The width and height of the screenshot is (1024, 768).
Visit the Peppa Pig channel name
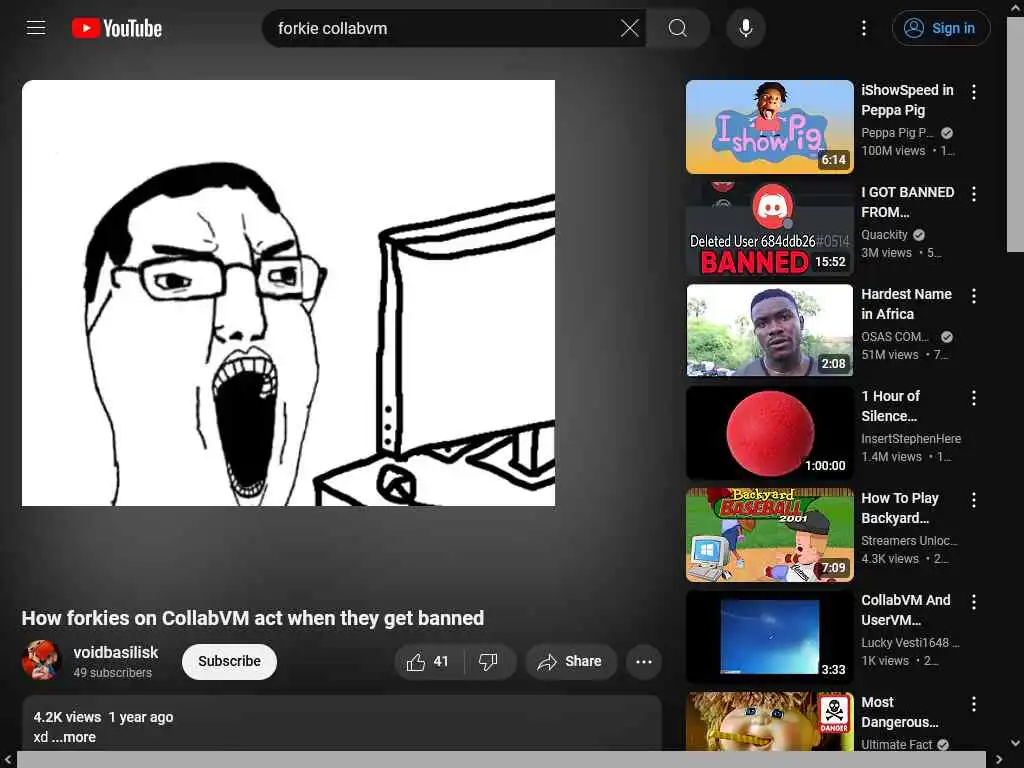pos(897,133)
